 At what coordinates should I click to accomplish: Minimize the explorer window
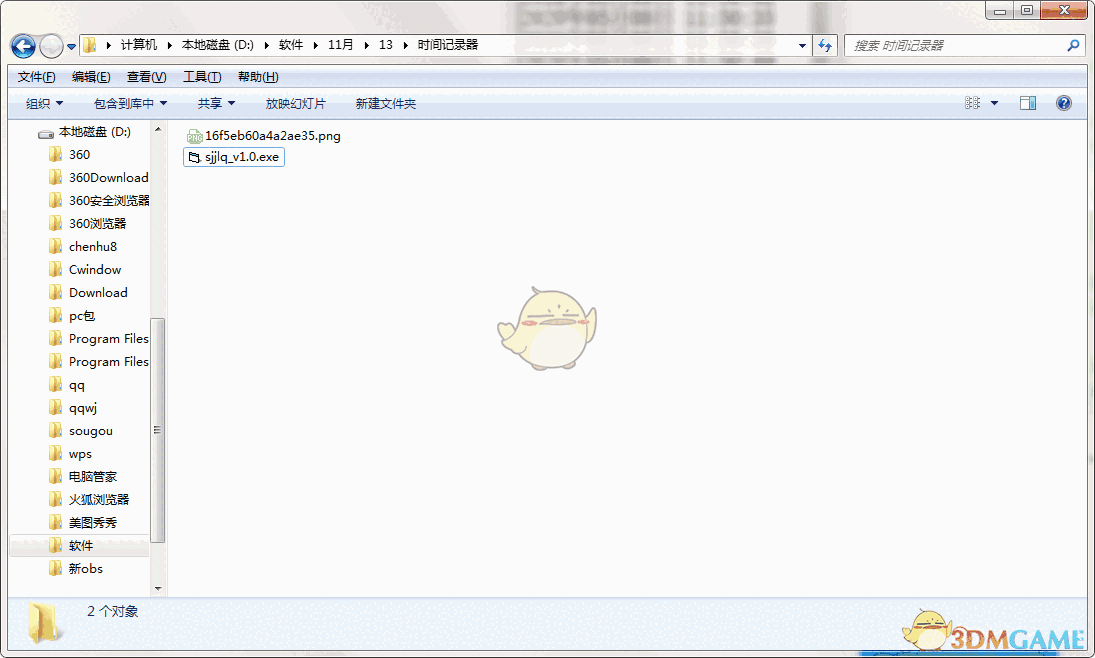pyautogui.click(x=999, y=10)
